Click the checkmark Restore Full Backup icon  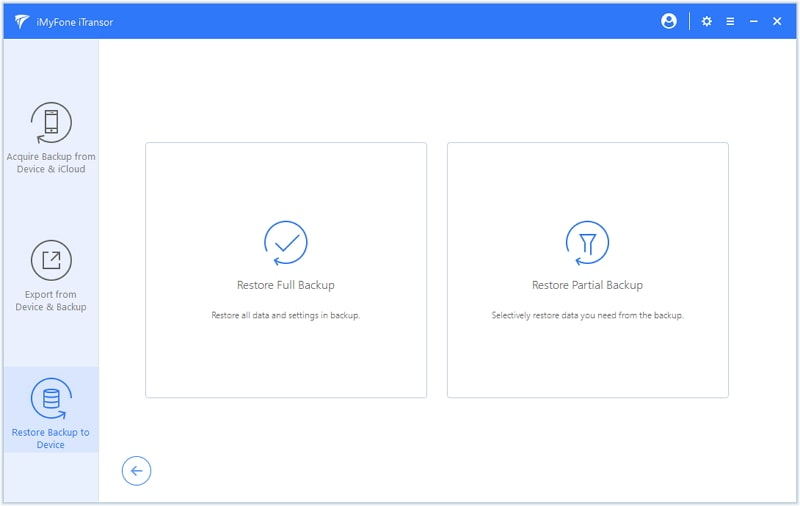coord(286,243)
